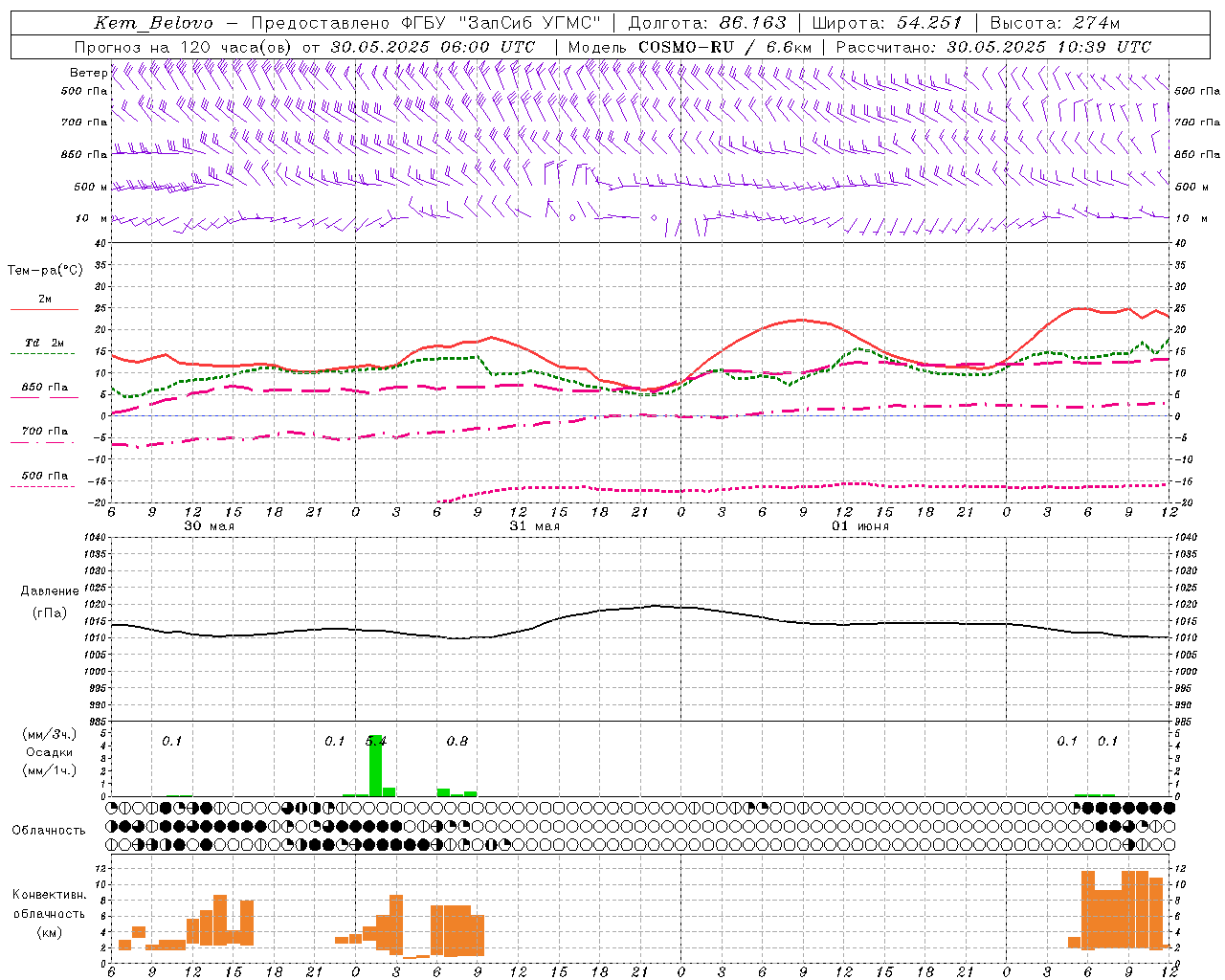Click the tall green 5.4 mm precipitation bar
Screen dimensions: 1225x980
[x=376, y=766]
